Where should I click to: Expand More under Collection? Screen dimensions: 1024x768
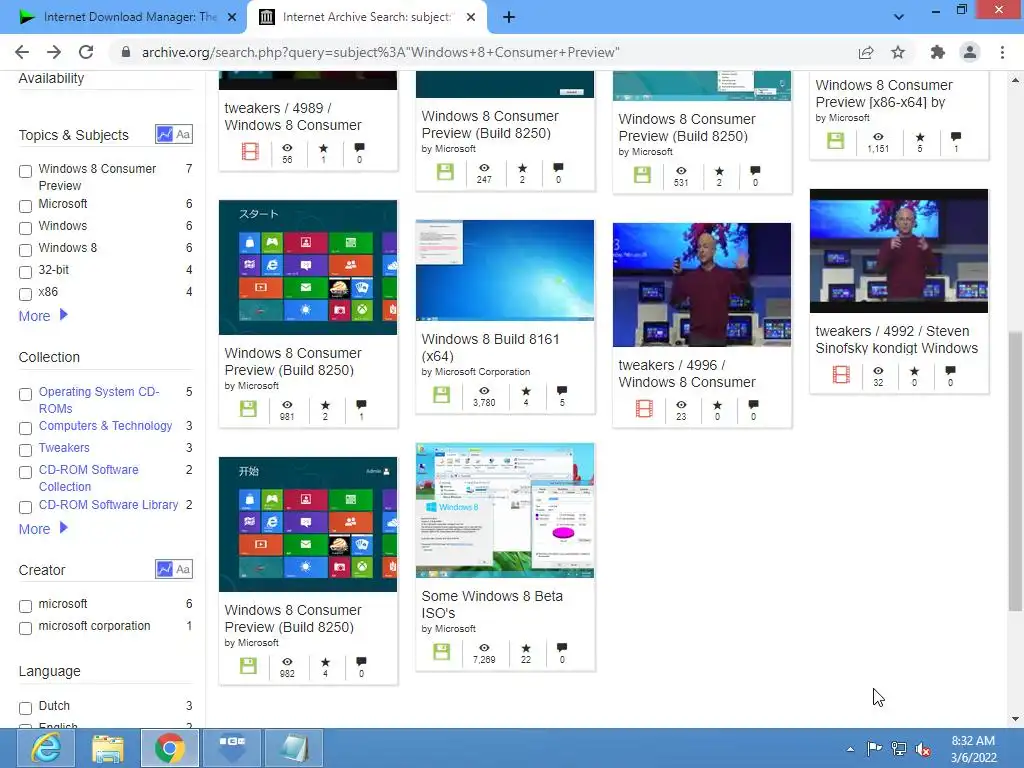43,528
